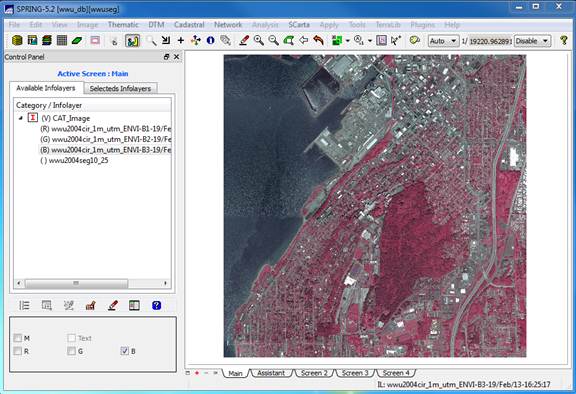Open the stacked infolayers icon
The height and width of the screenshot is (394, 576).
click(47, 40)
